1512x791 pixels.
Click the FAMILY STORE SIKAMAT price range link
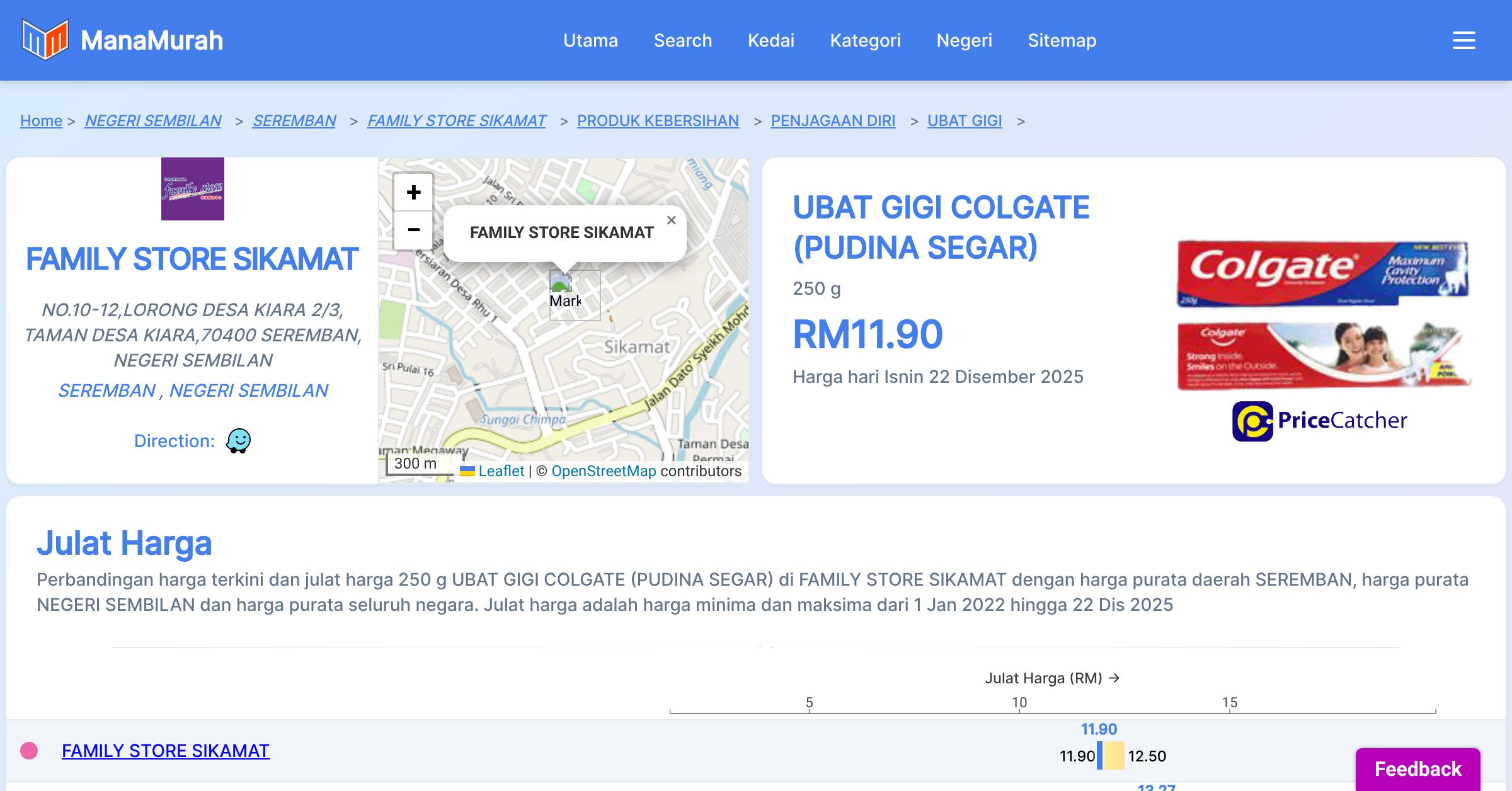click(x=165, y=751)
